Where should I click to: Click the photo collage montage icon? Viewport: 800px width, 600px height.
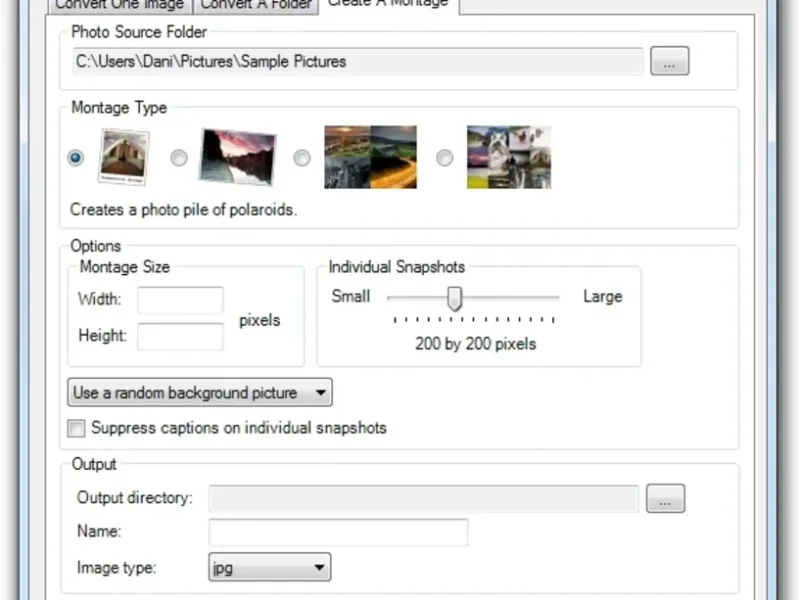pos(509,157)
